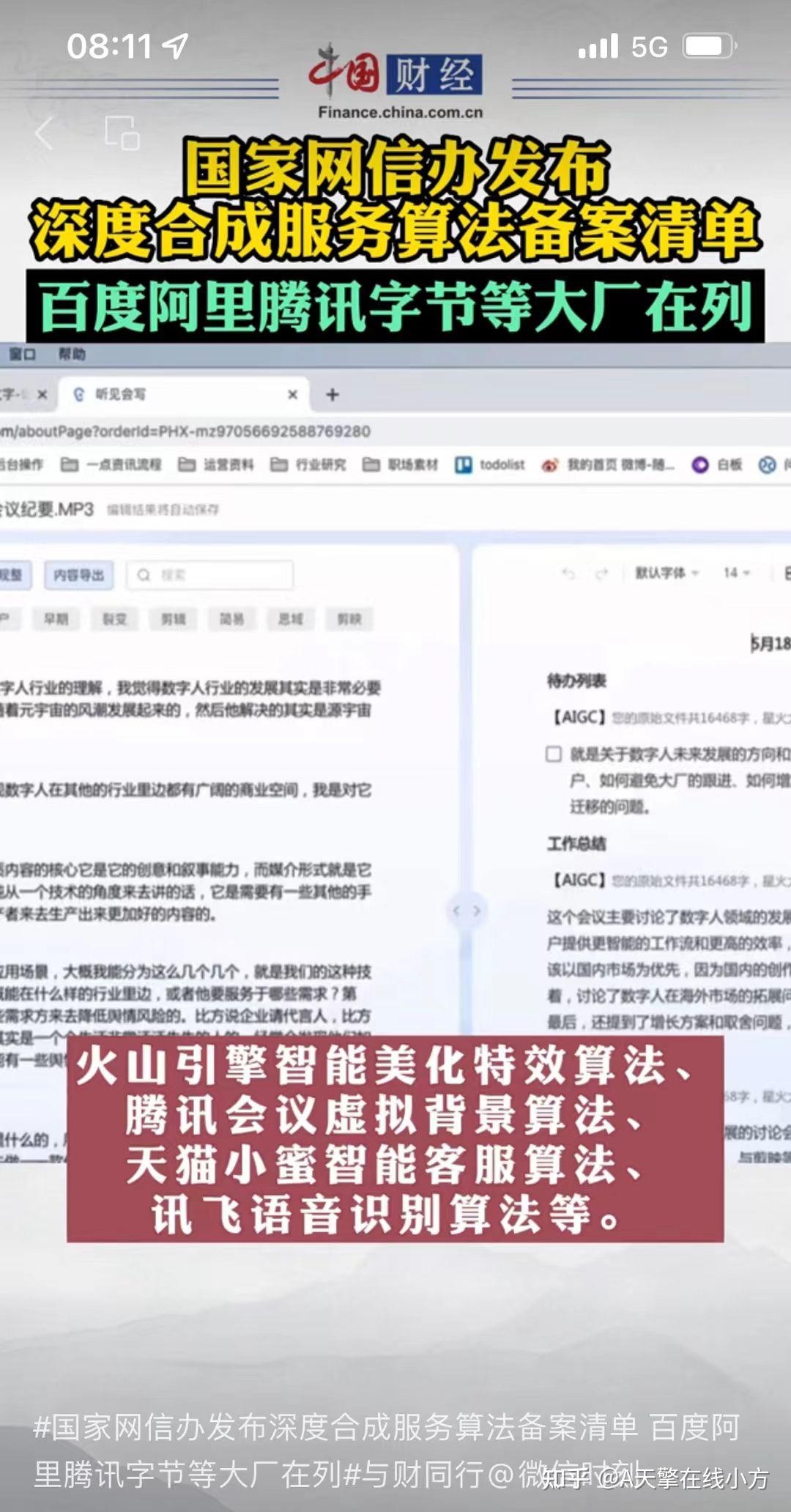Select the 简易 keyword tag
This screenshot has width=791, height=1512.
231,620
